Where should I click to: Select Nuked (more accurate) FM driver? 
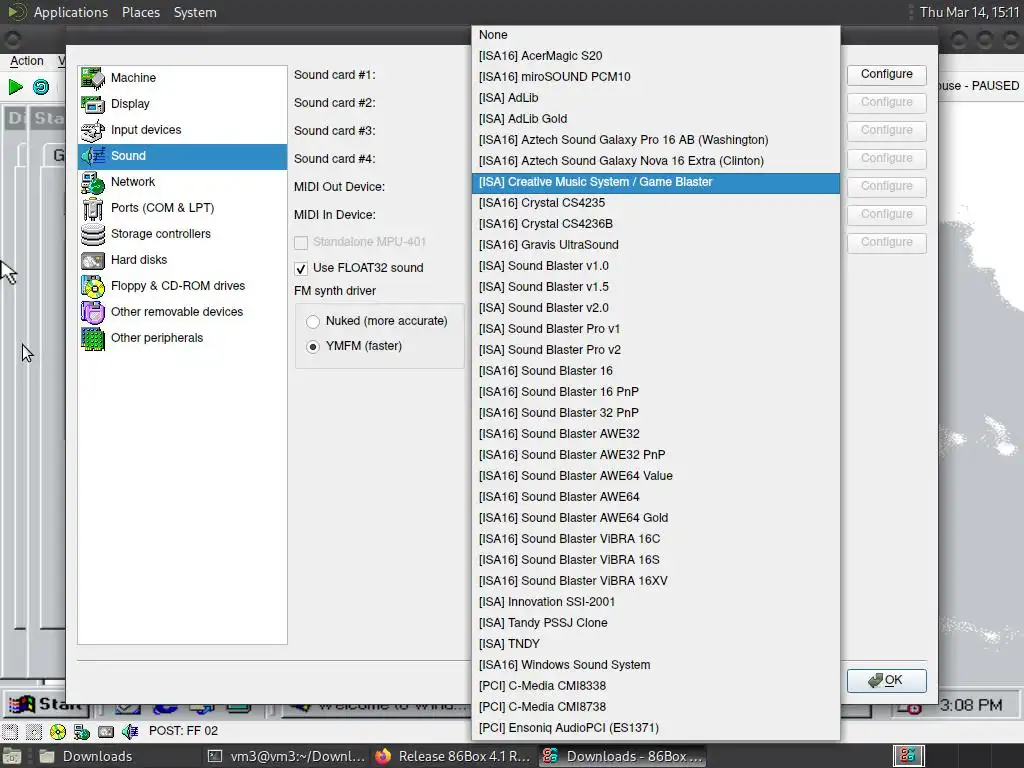[313, 321]
